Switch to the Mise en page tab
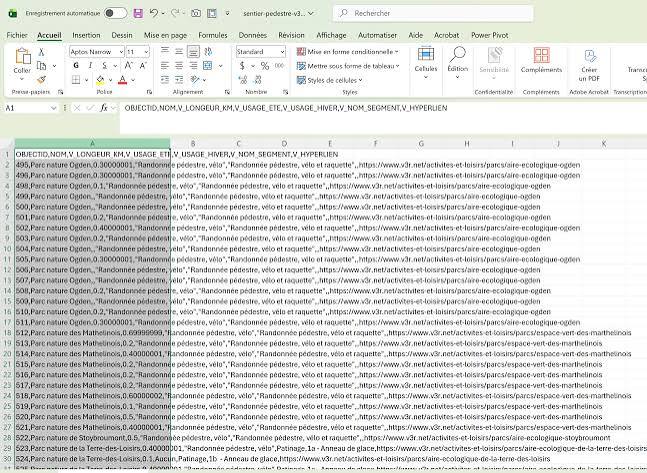The height and width of the screenshot is (473, 647). click(x=165, y=35)
